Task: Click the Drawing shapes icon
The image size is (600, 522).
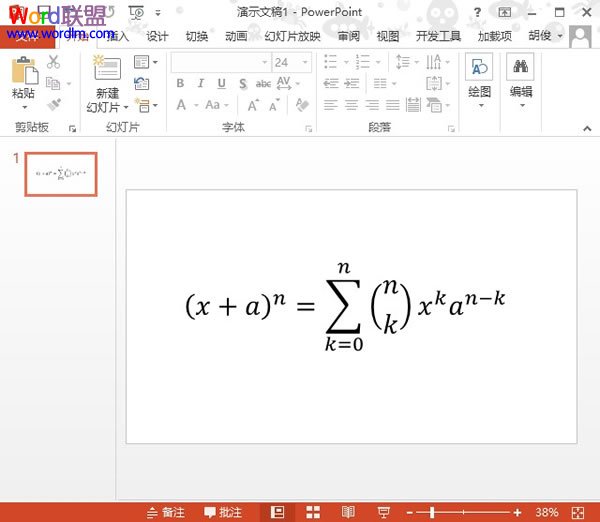Action: pyautogui.click(x=479, y=67)
